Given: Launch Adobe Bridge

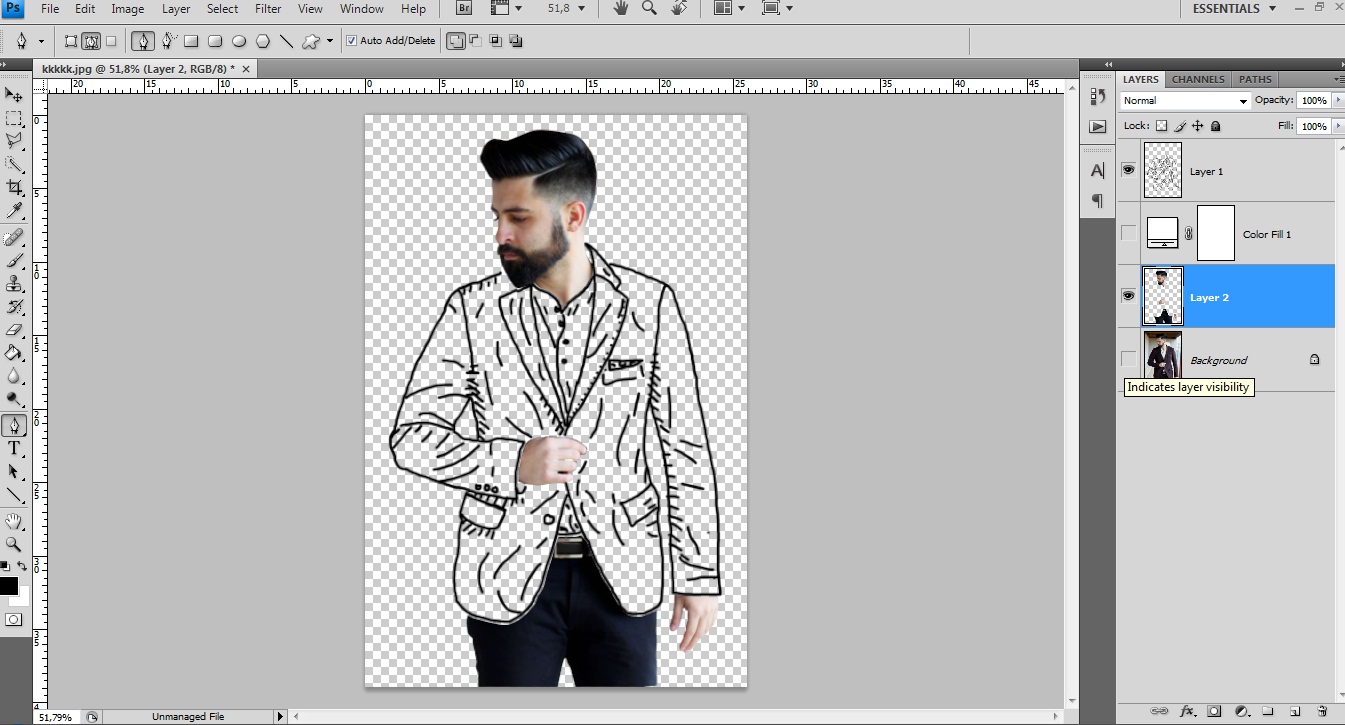Looking at the screenshot, I should tap(464, 9).
